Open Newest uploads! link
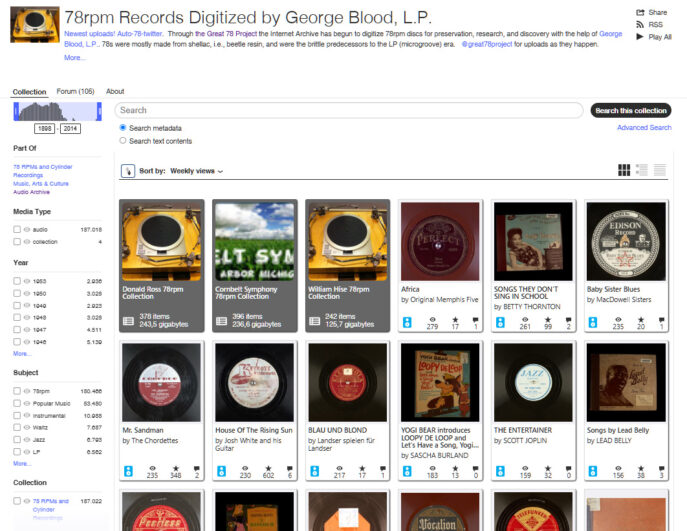This screenshot has width=687, height=531. (x=89, y=34)
